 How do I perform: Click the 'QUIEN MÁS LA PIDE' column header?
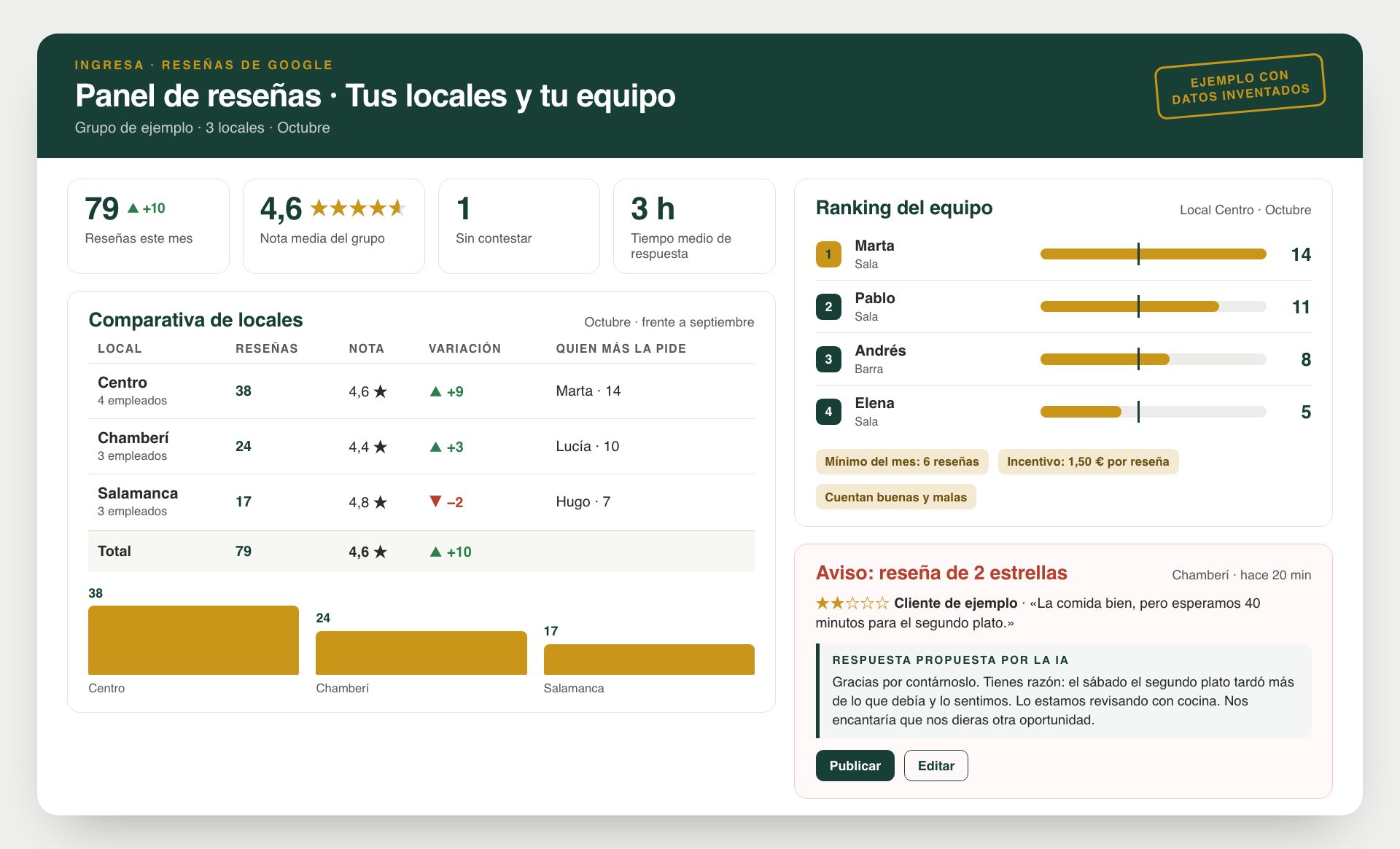621,348
